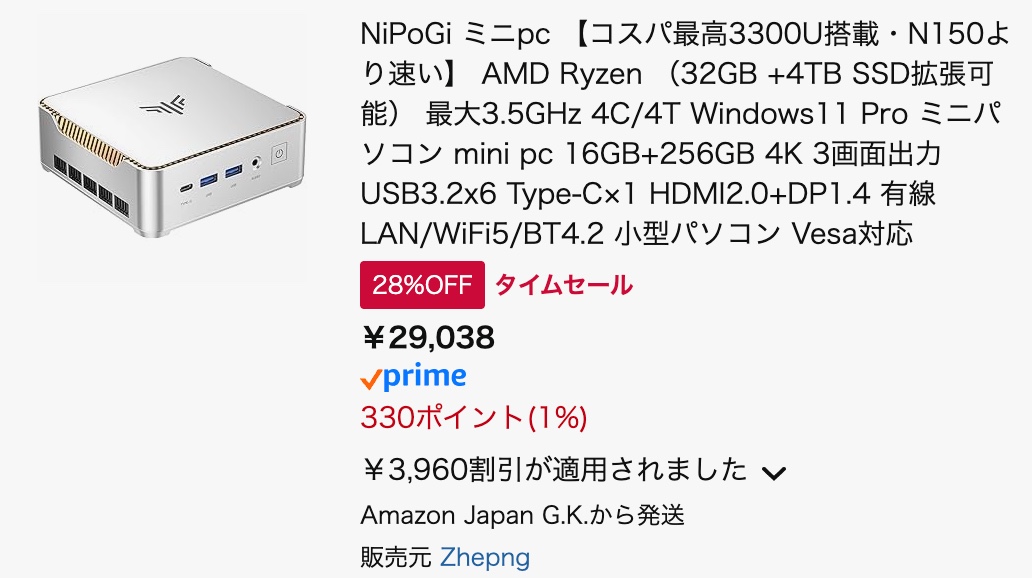The width and height of the screenshot is (1032, 578).
Task: Click the 28%OFF red badge
Action: pos(422,285)
